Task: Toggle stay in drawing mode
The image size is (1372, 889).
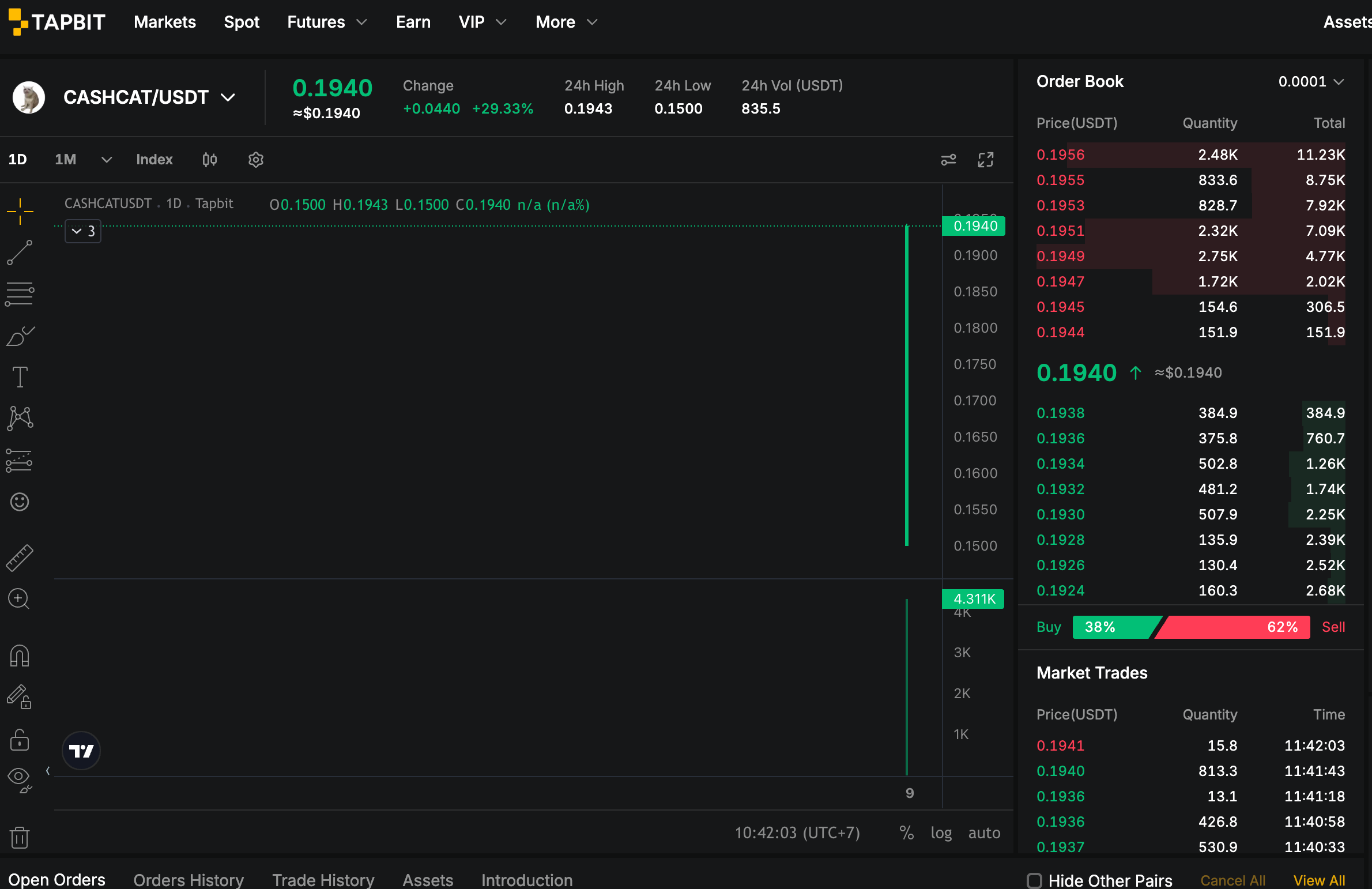Action: [20, 697]
